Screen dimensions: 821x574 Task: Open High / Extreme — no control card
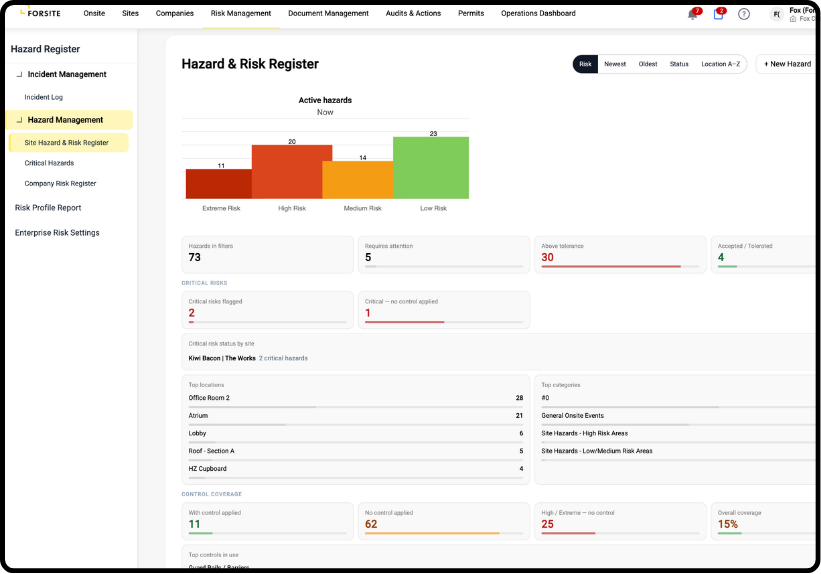click(x=620, y=522)
